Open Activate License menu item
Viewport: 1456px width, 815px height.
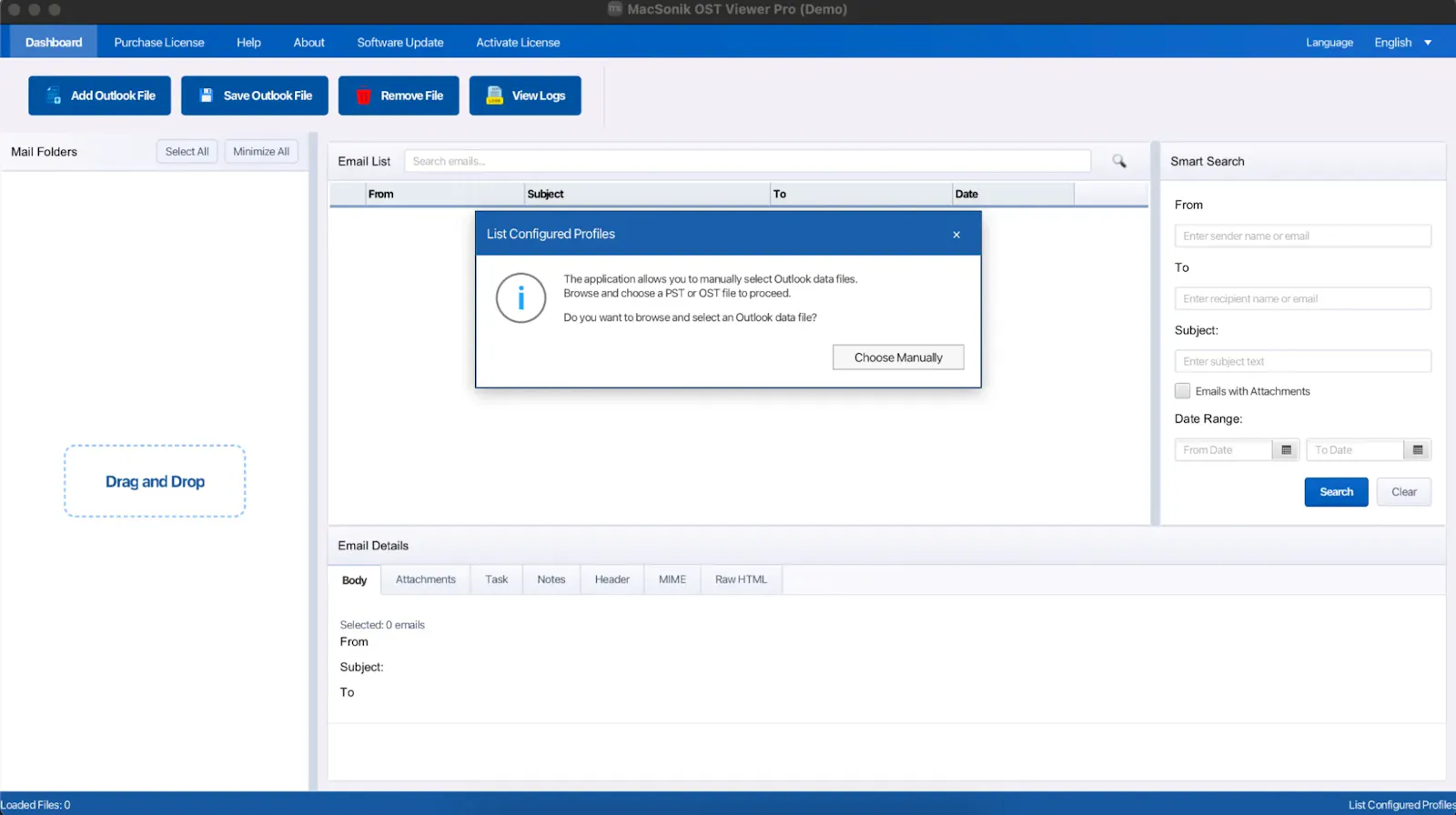point(518,43)
